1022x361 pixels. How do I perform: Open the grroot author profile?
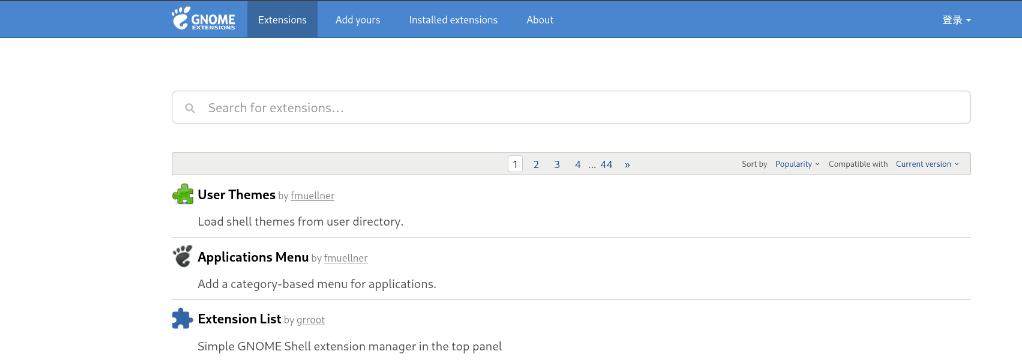pos(310,320)
